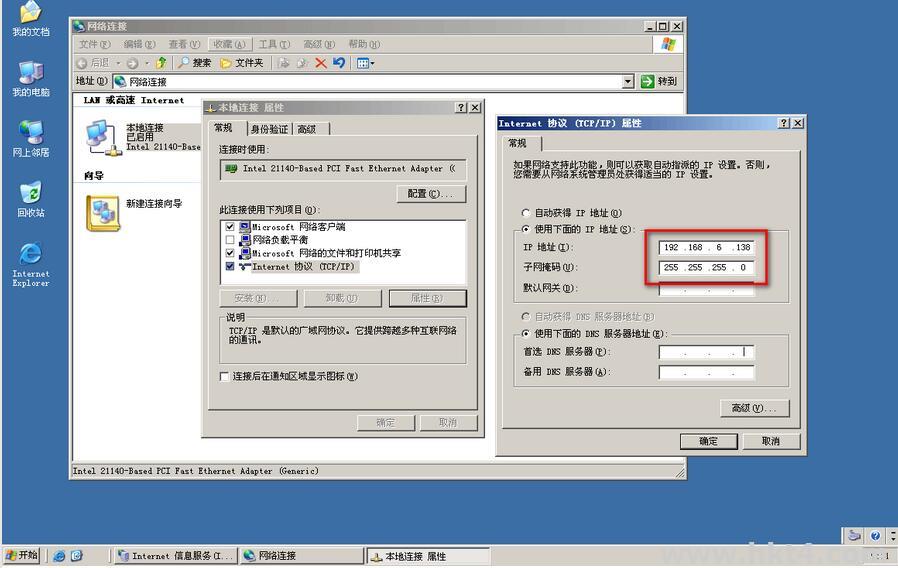Toggle Microsoft 网络客户端 checkbox
Image resolution: width=898 pixels, height=568 pixels.
pyautogui.click(x=230, y=227)
